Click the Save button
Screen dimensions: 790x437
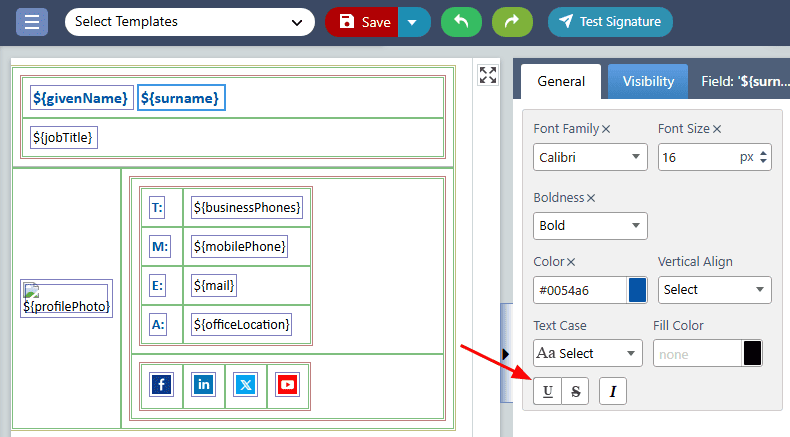[x=363, y=21]
